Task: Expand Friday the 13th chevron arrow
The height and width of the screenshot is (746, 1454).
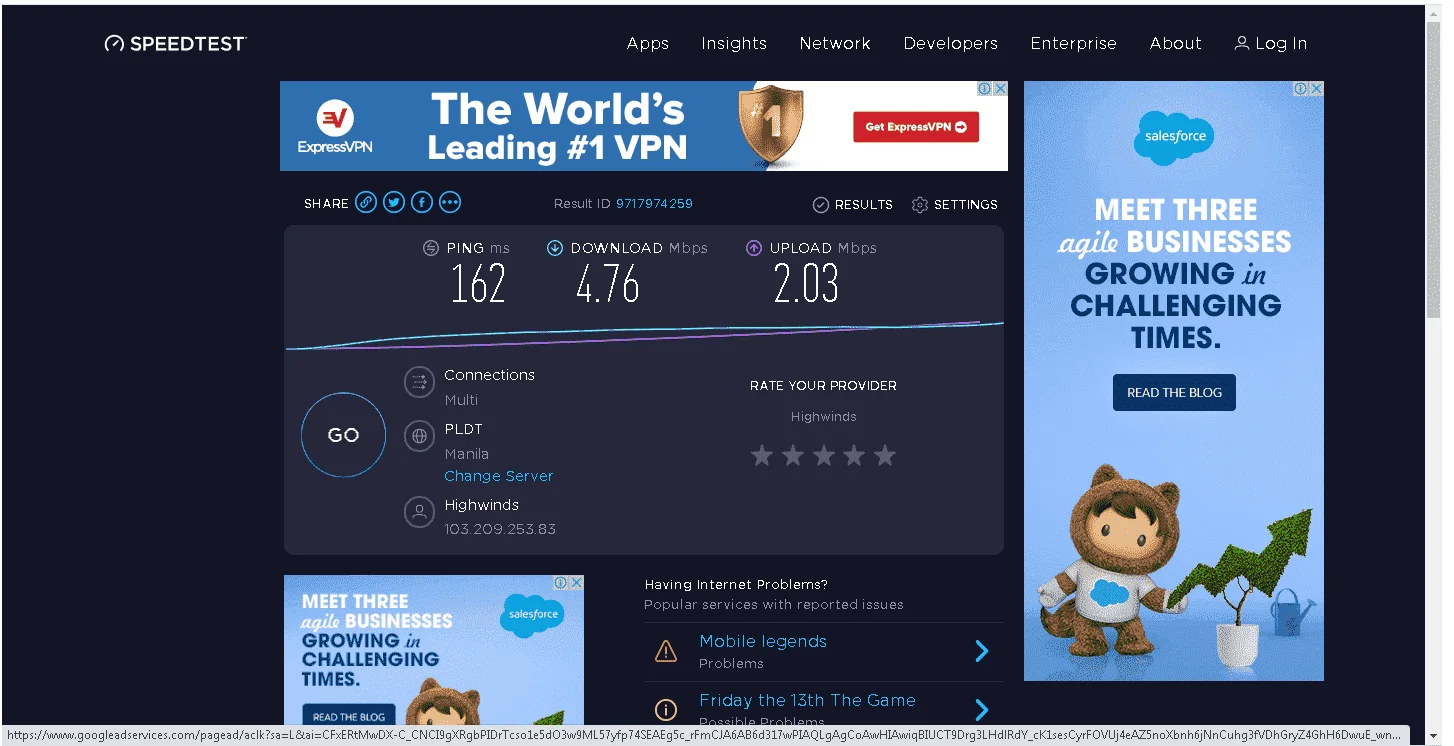Action: [982, 710]
